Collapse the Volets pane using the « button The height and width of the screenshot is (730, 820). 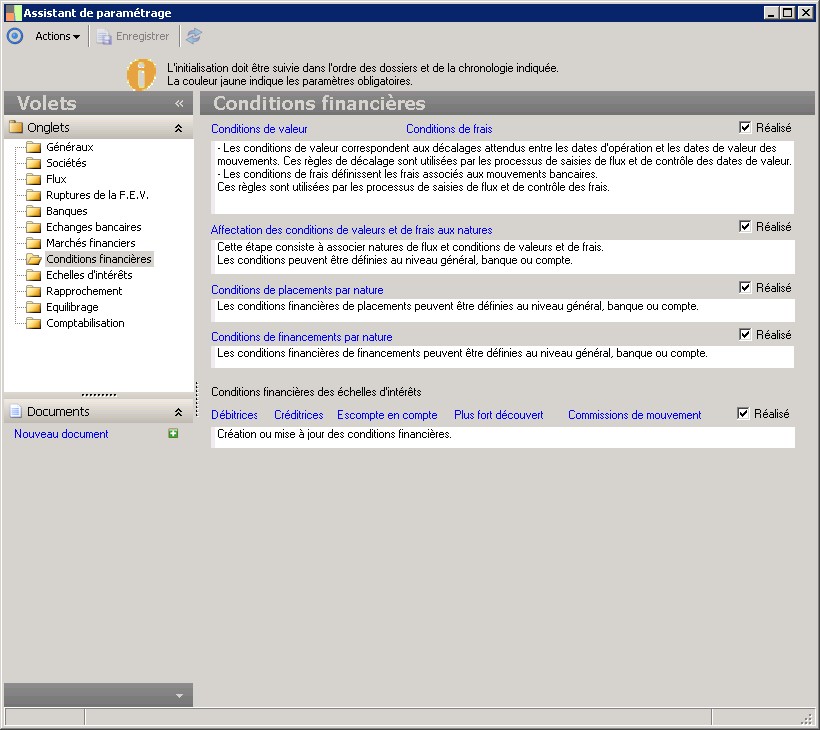click(x=180, y=102)
